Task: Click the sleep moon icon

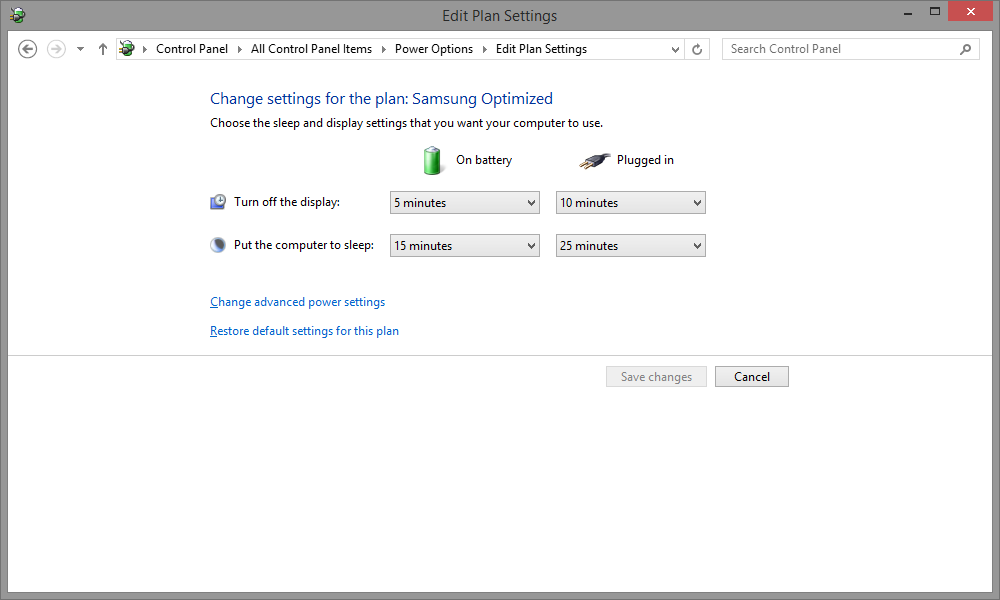Action: click(218, 245)
